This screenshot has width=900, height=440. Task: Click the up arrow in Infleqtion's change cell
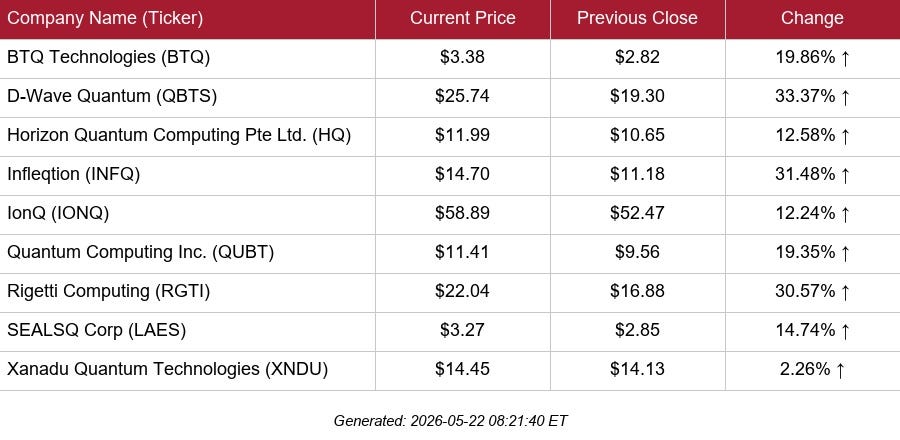tap(844, 175)
